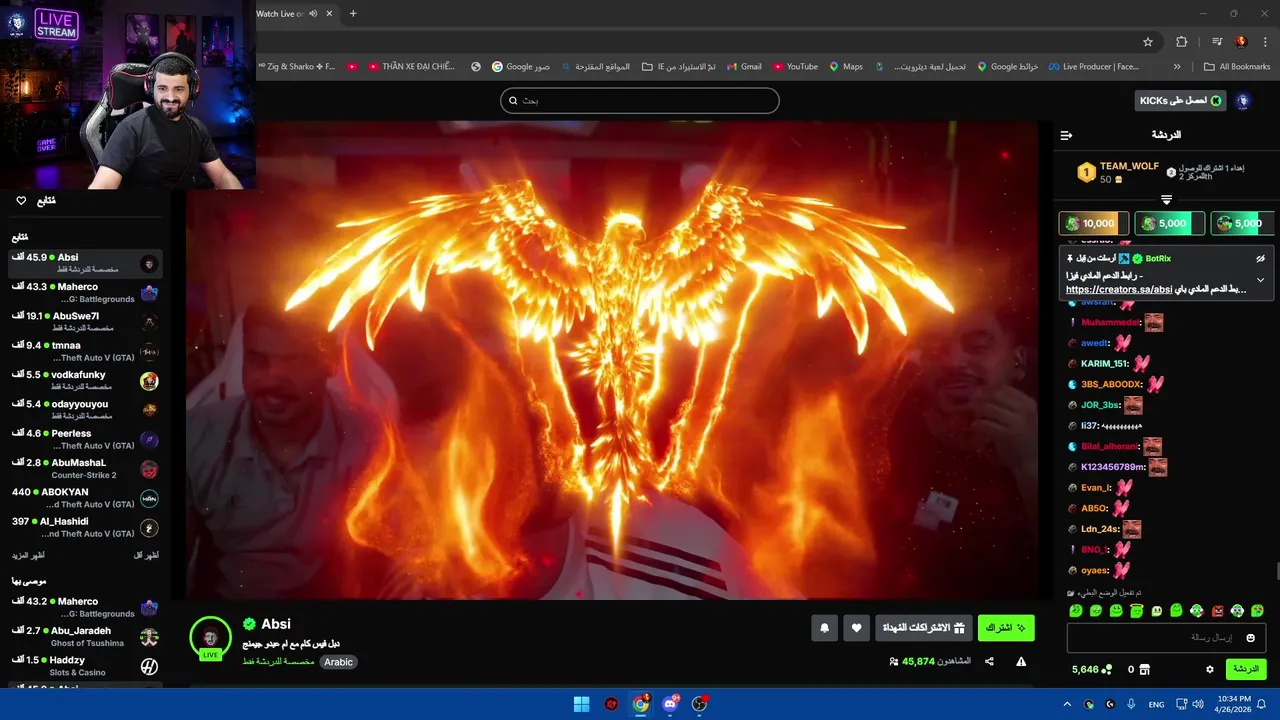Open the gifted subscriptions button
Screen dimensions: 1280x720
(924, 628)
